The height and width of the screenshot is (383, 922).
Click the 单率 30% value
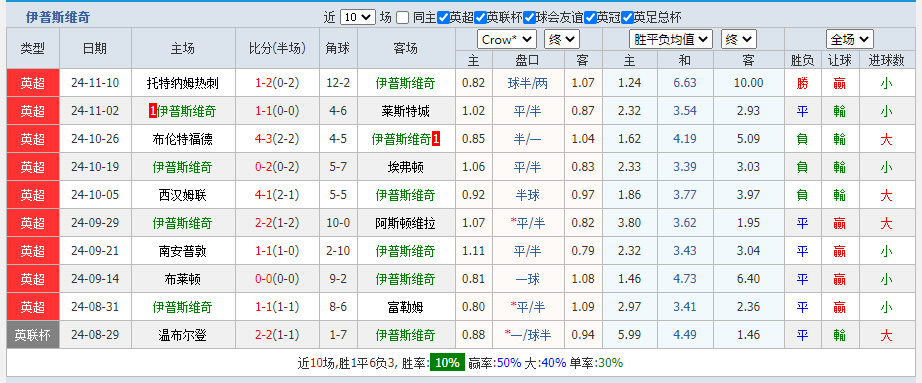click(611, 363)
